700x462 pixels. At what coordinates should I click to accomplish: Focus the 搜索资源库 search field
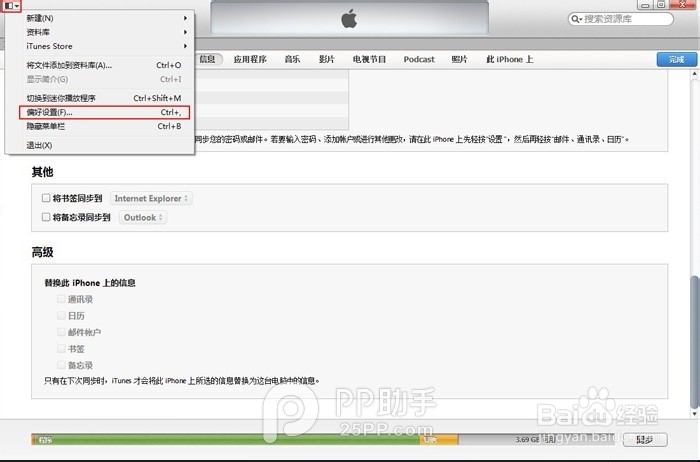[x=621, y=19]
